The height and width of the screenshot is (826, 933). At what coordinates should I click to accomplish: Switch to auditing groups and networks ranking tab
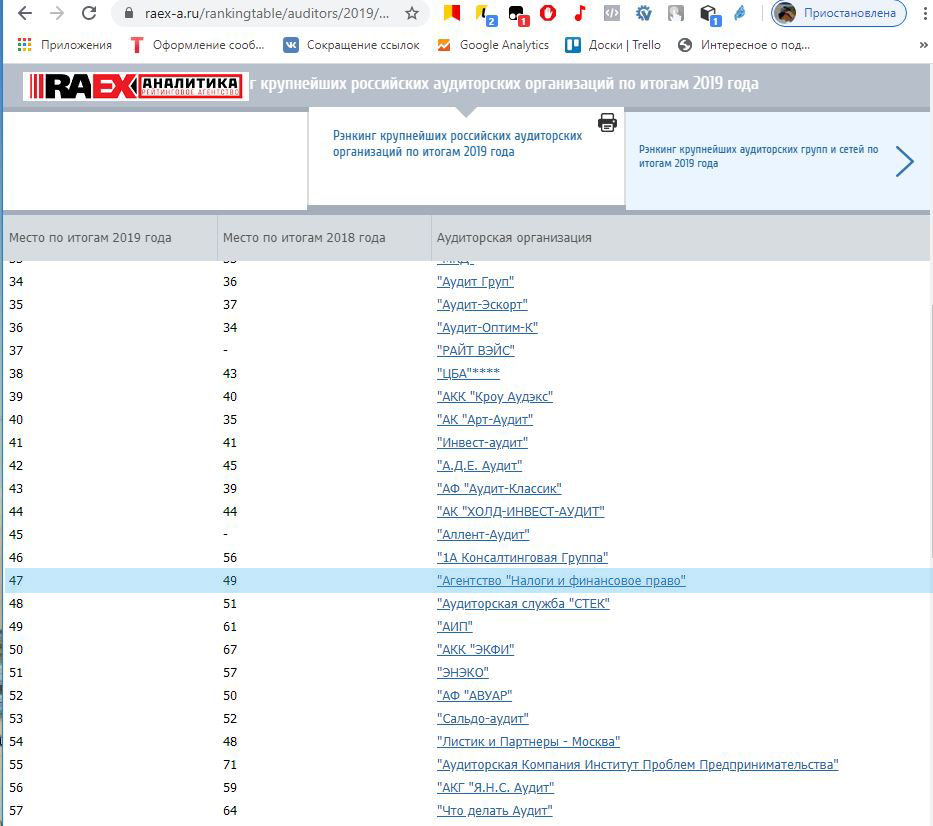pos(758,156)
